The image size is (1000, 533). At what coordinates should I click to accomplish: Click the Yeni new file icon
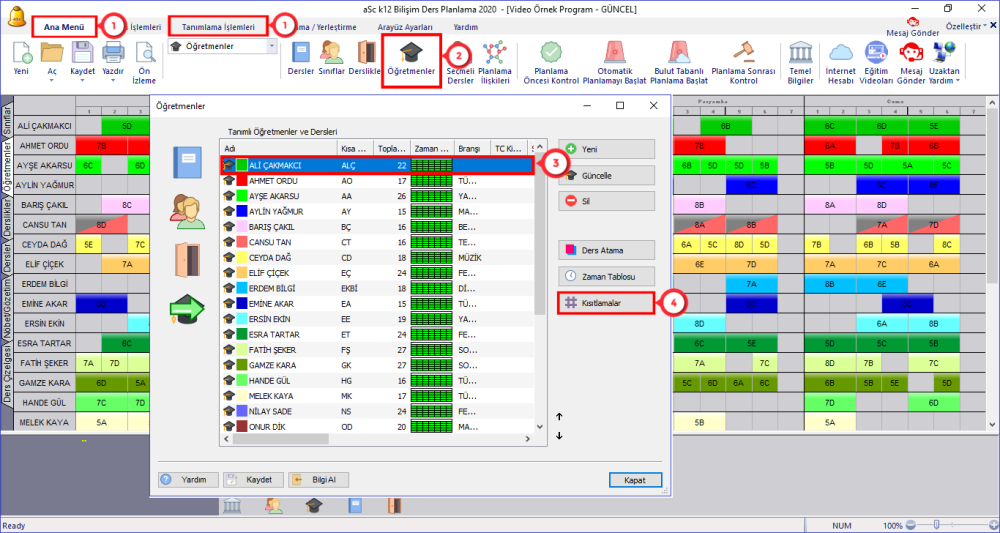coord(21,53)
